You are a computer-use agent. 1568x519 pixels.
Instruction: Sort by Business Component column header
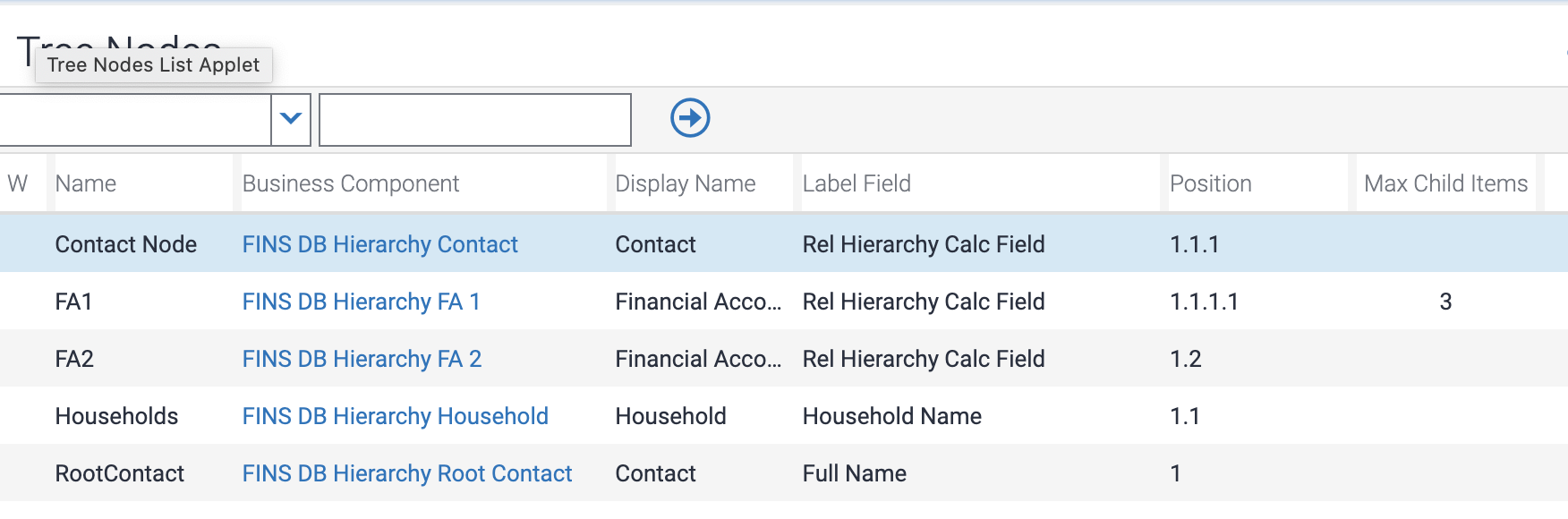(x=350, y=183)
